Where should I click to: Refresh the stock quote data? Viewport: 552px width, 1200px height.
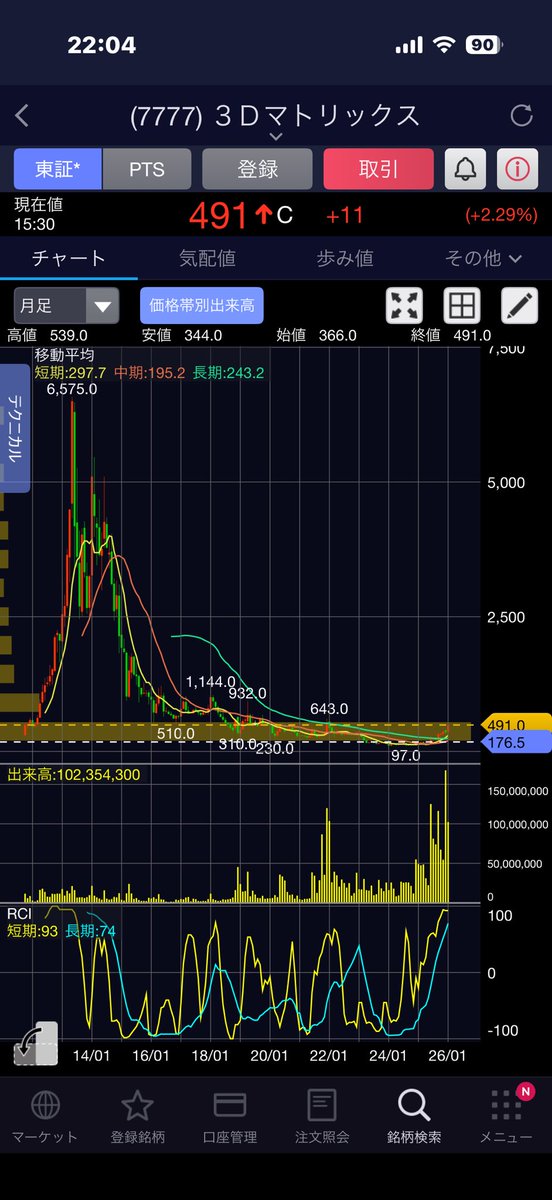[521, 116]
